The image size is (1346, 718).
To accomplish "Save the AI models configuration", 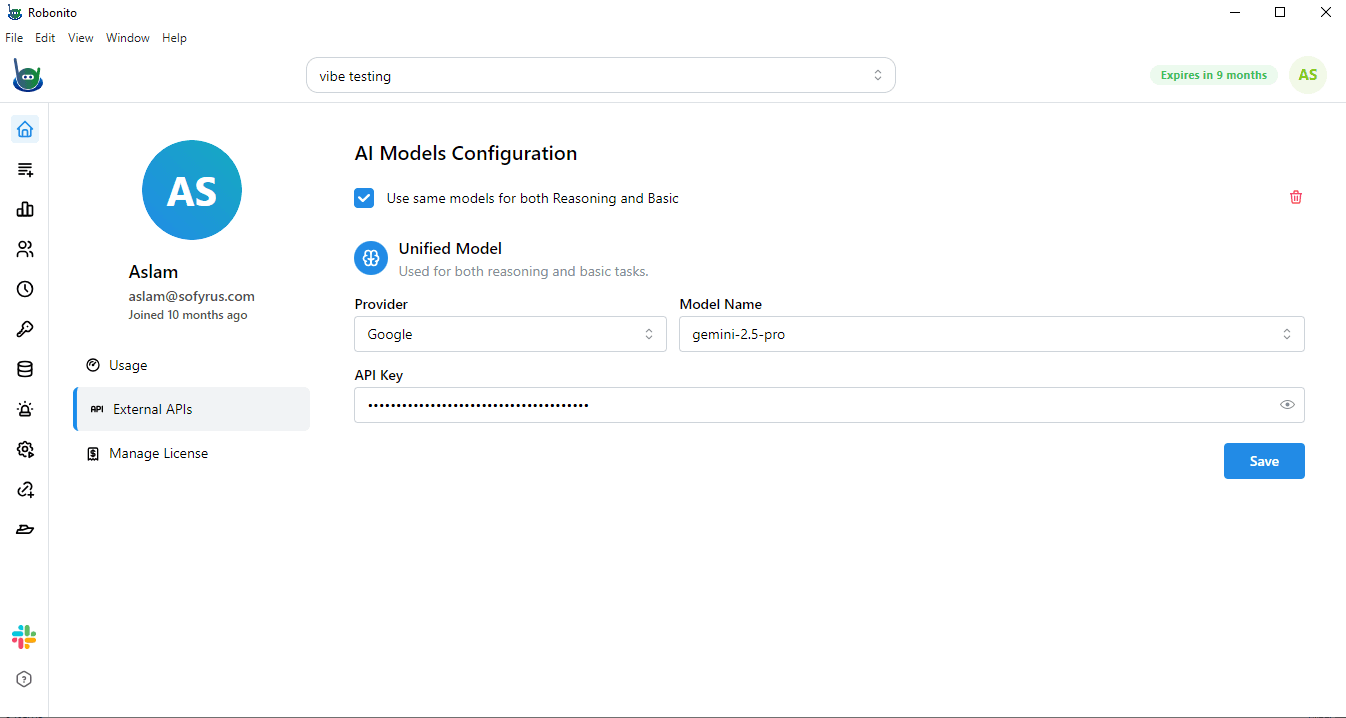I will point(1263,461).
